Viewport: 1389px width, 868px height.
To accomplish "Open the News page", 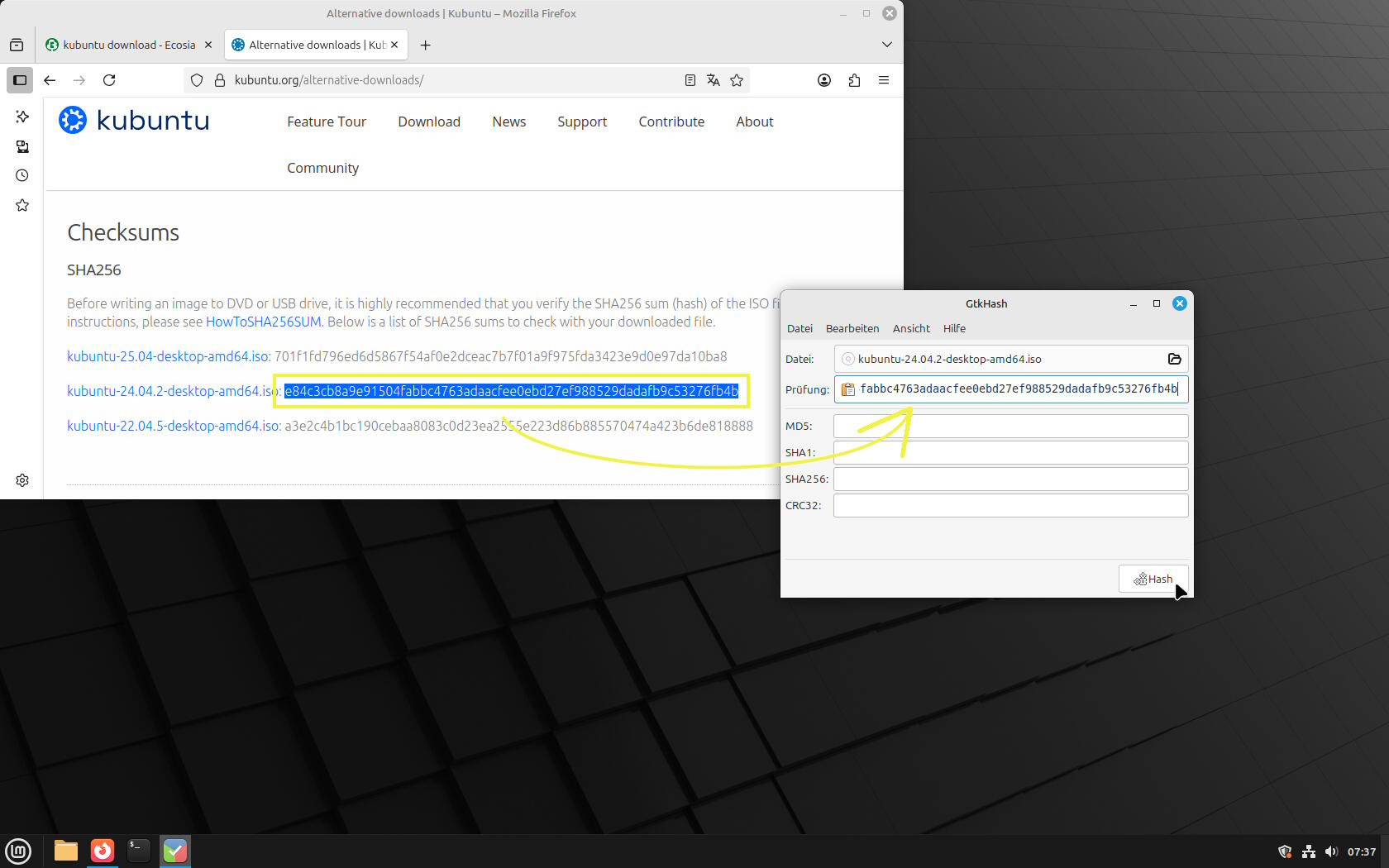I will click(509, 122).
